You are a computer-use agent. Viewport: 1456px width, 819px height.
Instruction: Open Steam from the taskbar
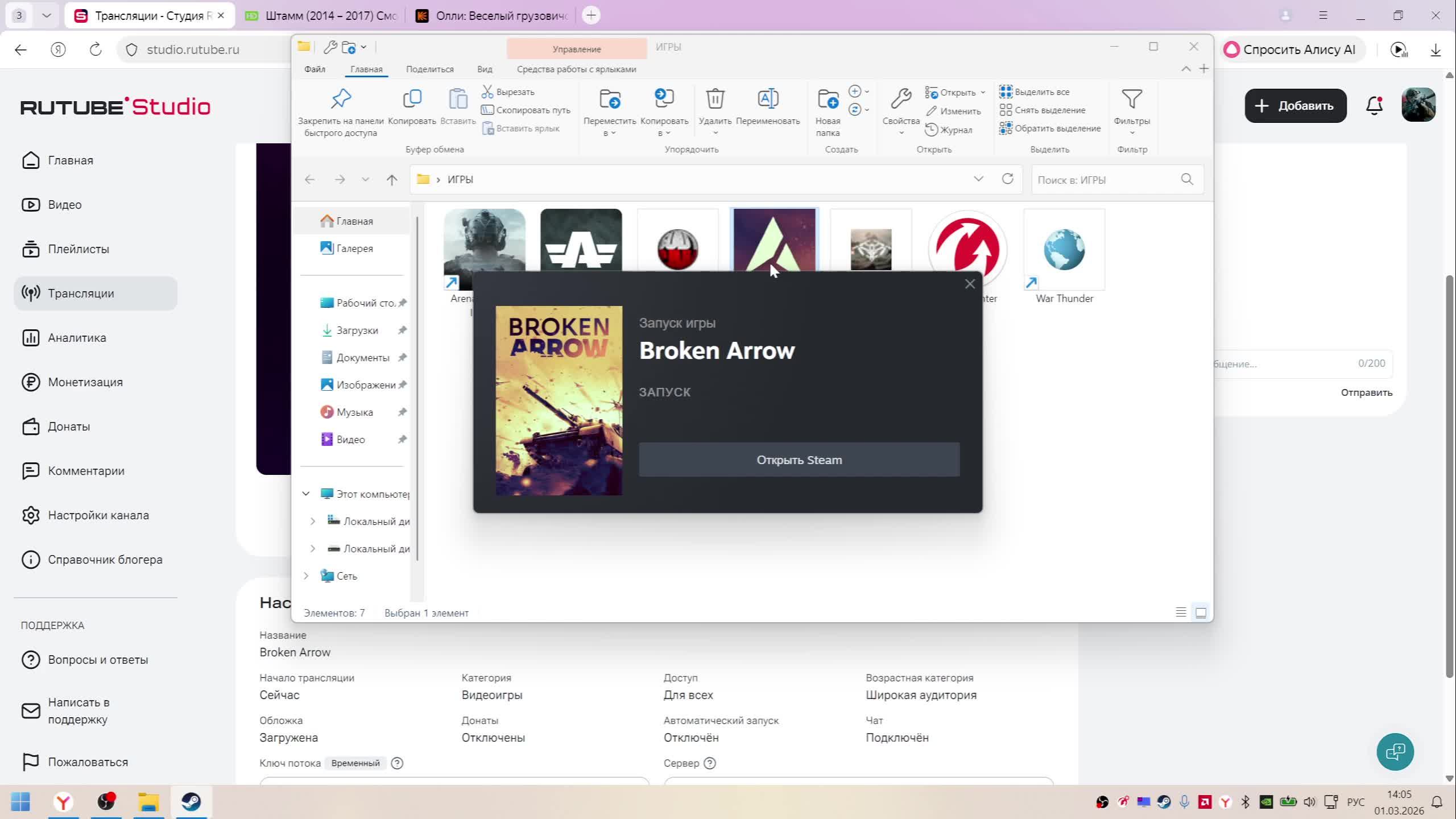(191, 802)
